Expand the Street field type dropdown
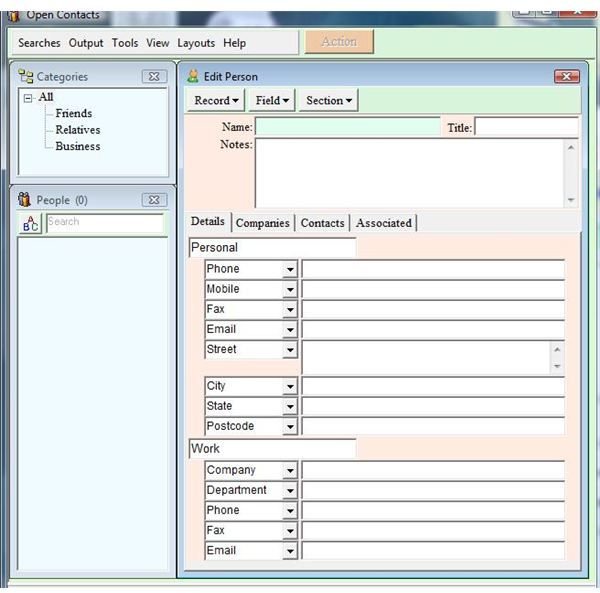600x593 pixels. coord(290,350)
